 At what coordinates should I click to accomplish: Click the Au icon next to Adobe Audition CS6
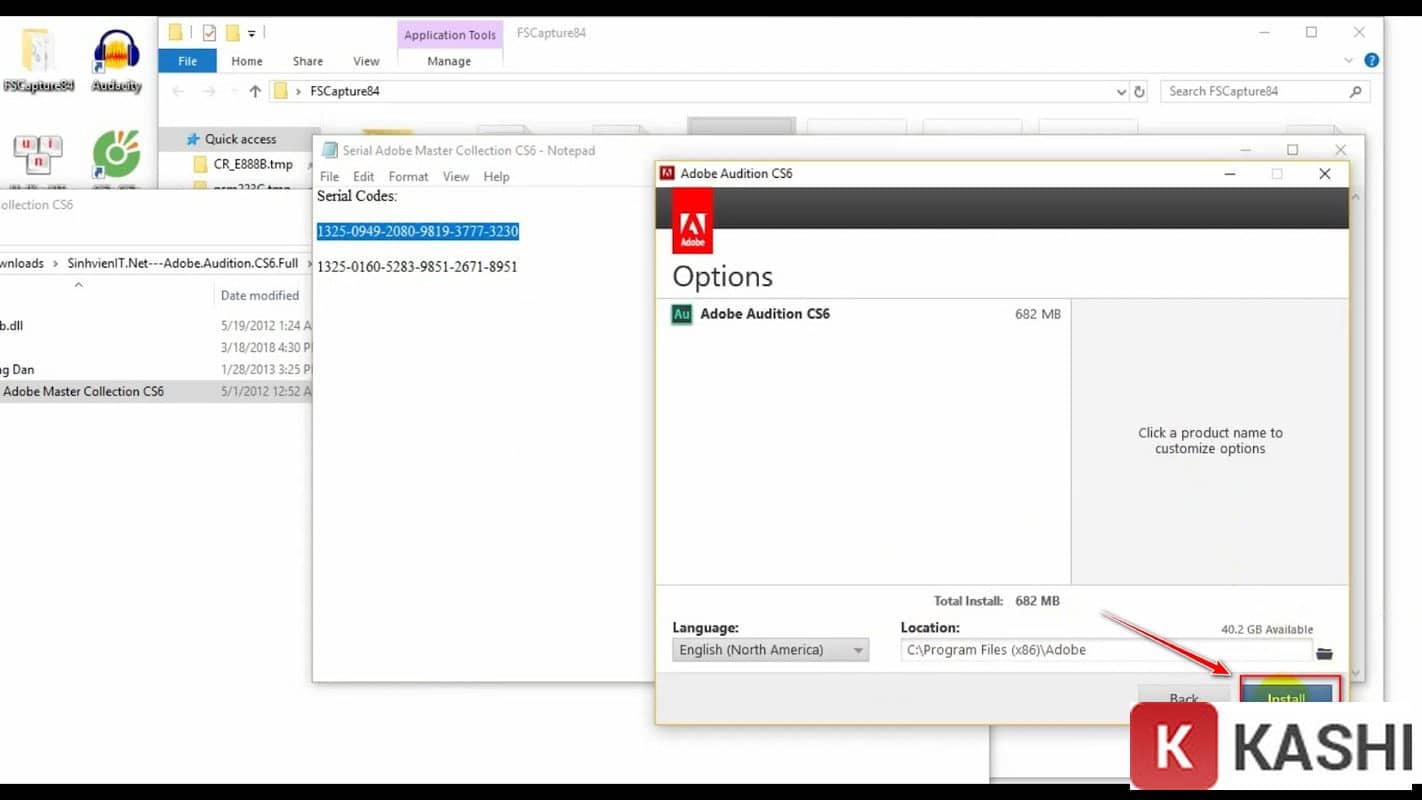click(682, 314)
